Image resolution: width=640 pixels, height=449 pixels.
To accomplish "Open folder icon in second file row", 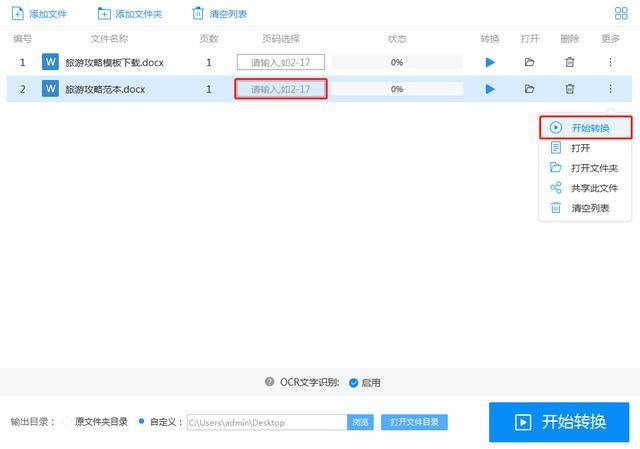I will pos(529,89).
